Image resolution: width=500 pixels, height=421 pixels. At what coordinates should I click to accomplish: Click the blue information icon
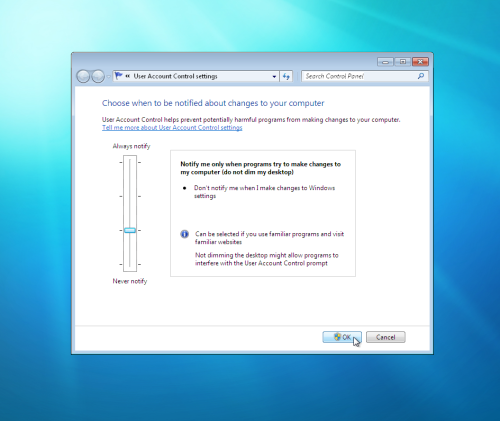coord(185,234)
